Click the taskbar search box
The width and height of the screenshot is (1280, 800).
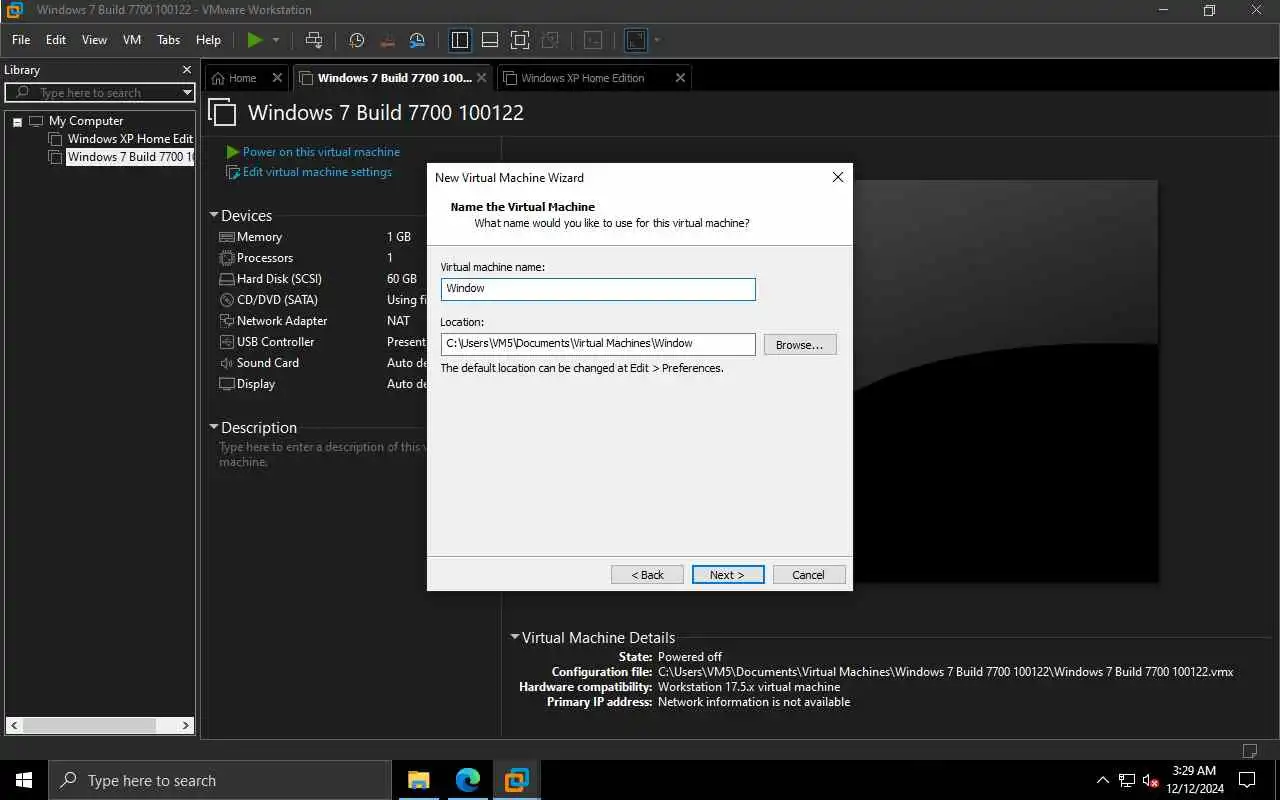click(220, 780)
